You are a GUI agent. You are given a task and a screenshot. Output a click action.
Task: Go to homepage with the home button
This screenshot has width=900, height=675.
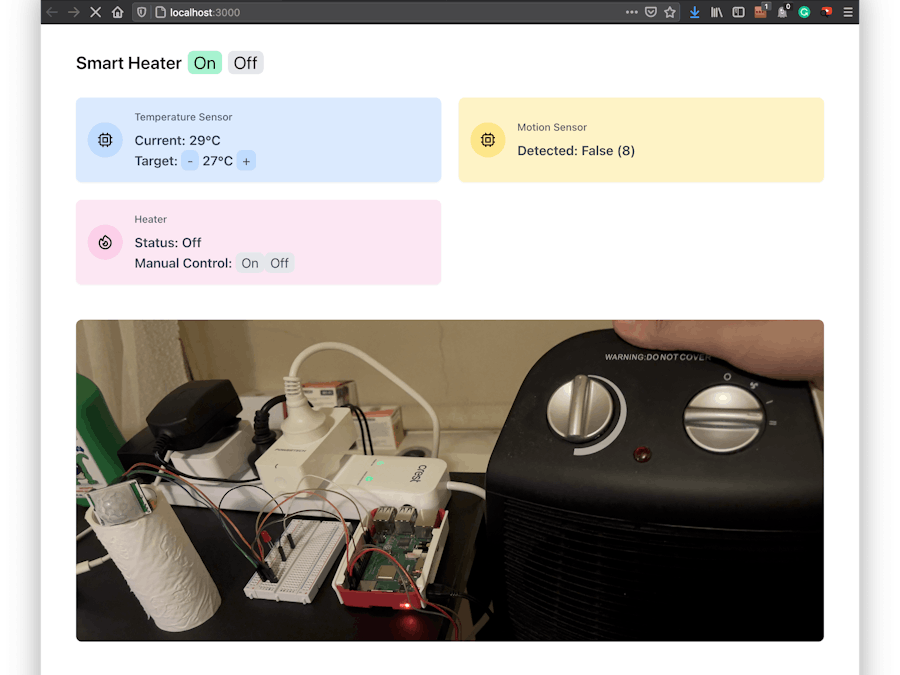pos(117,12)
